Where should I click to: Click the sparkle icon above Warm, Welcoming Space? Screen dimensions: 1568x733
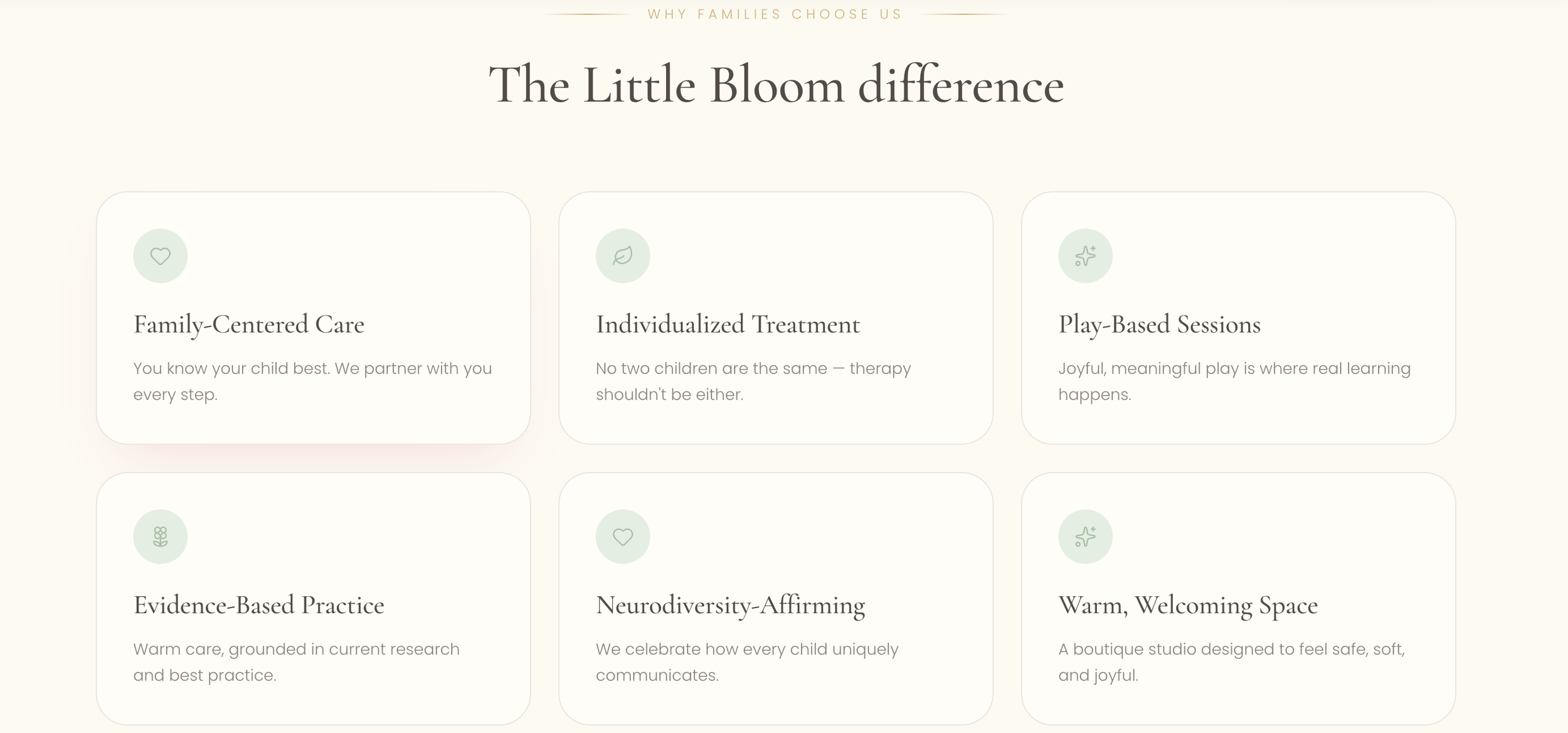(x=1085, y=537)
